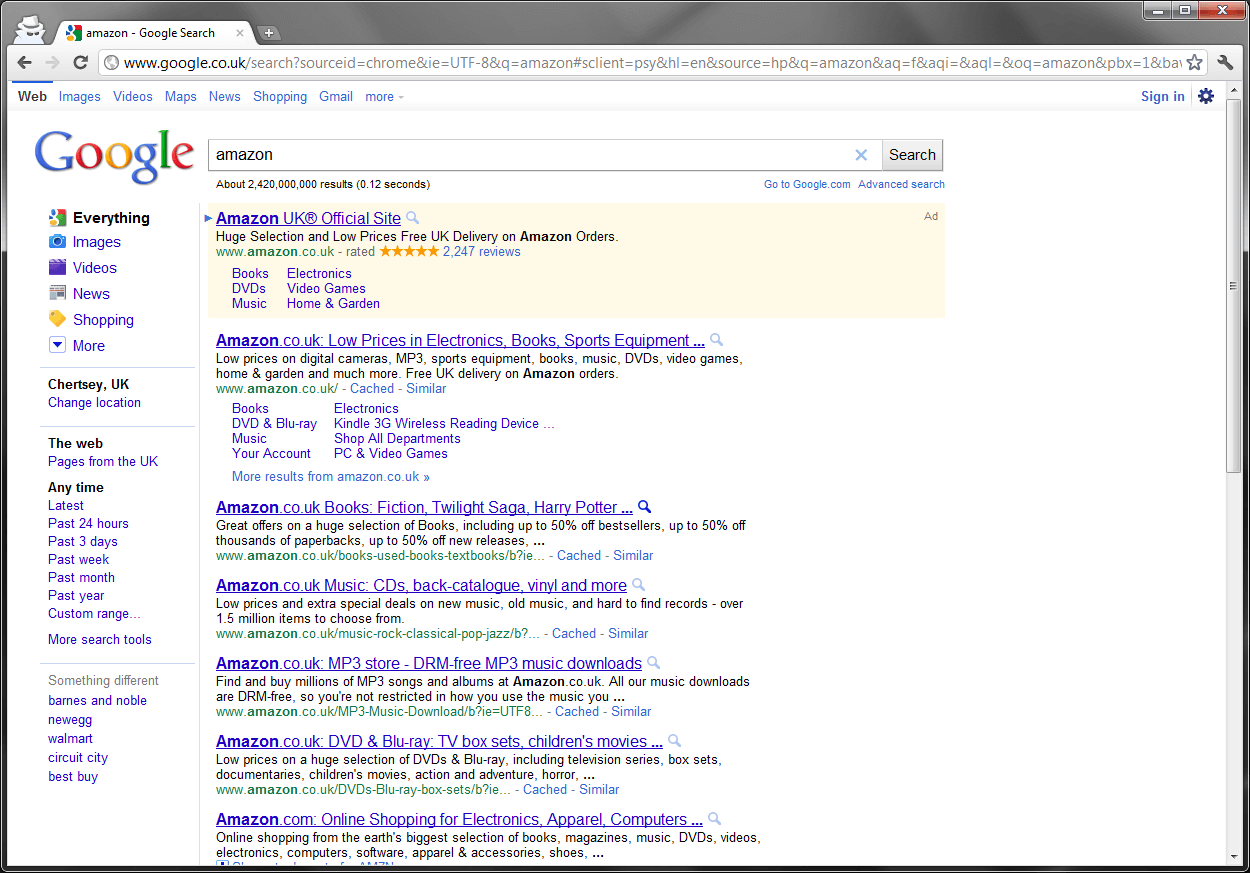The image size is (1250, 873).
Task: Open Maps in the top navigation
Action: click(181, 97)
